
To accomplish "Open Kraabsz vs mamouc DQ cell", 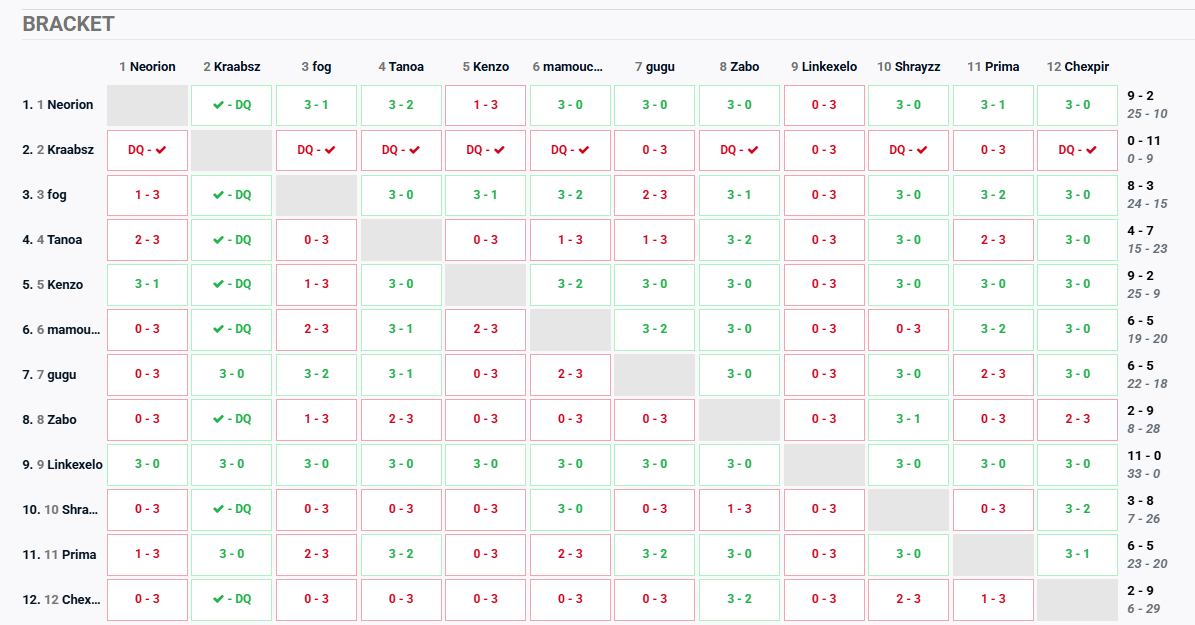I will tap(570, 150).
